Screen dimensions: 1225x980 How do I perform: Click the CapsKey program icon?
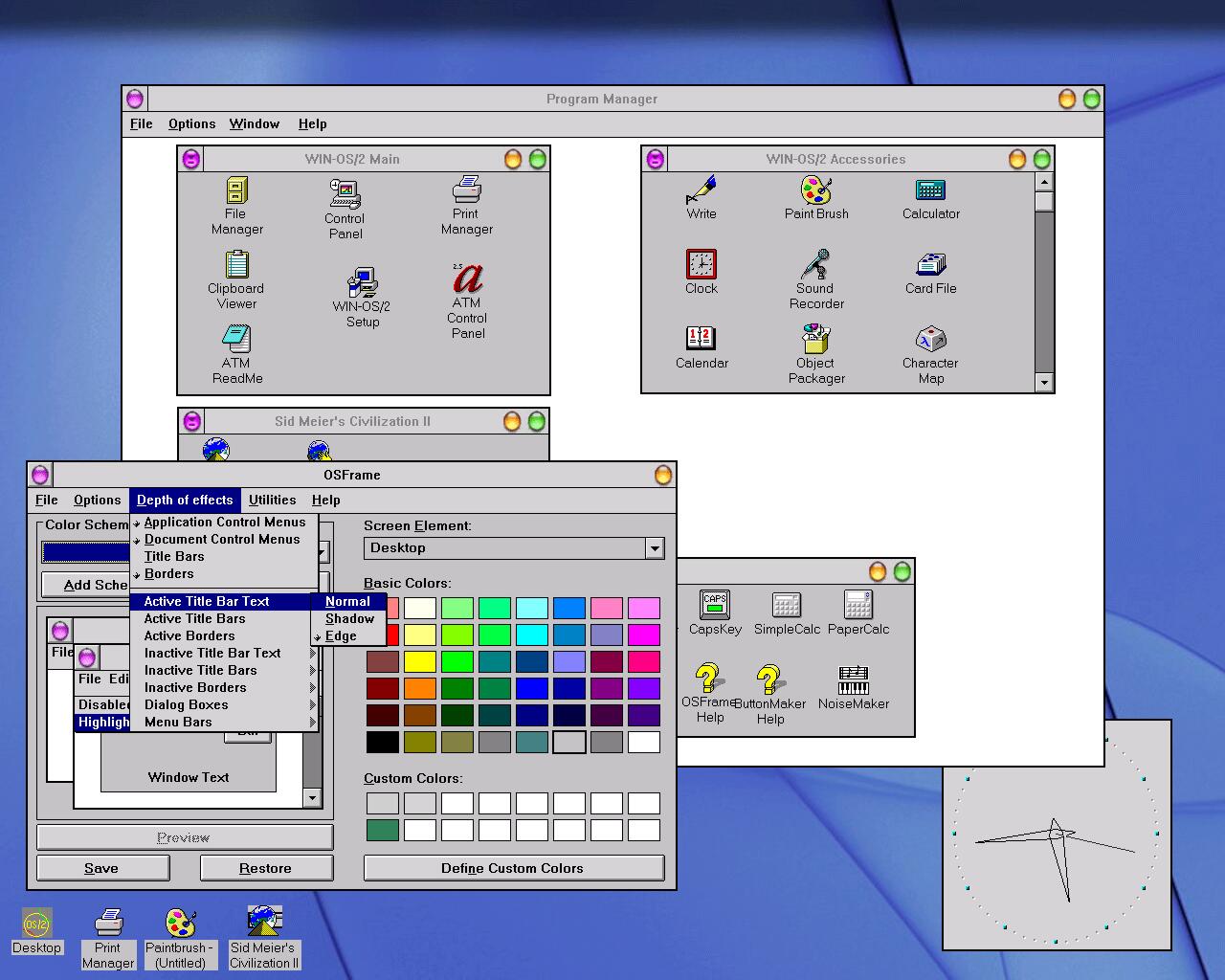715,606
